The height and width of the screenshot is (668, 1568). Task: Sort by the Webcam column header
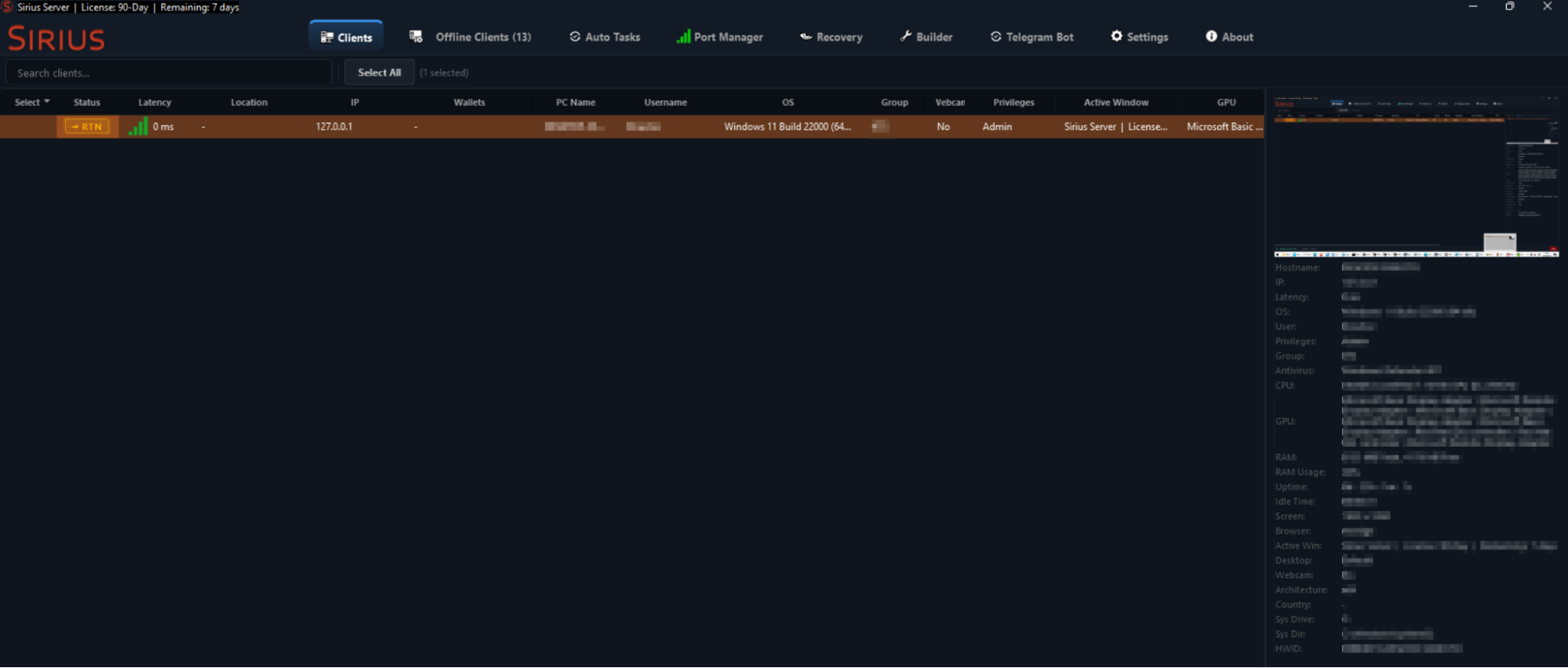[x=950, y=102]
